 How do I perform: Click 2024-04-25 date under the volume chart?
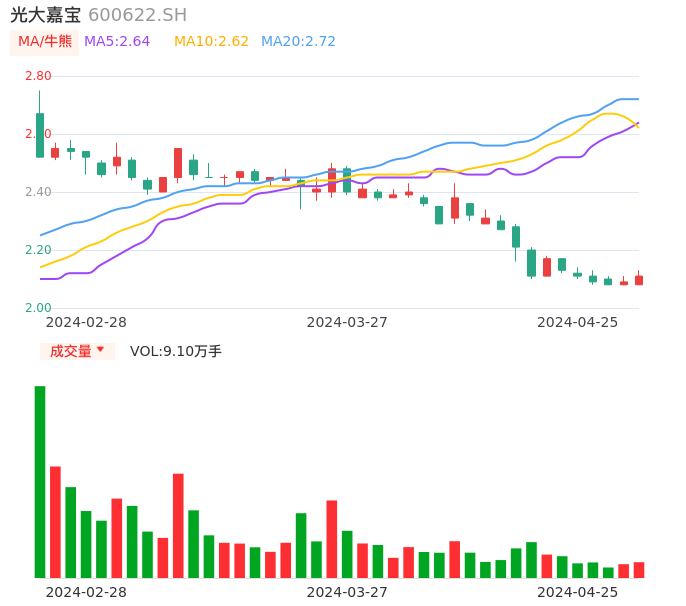(x=577, y=592)
